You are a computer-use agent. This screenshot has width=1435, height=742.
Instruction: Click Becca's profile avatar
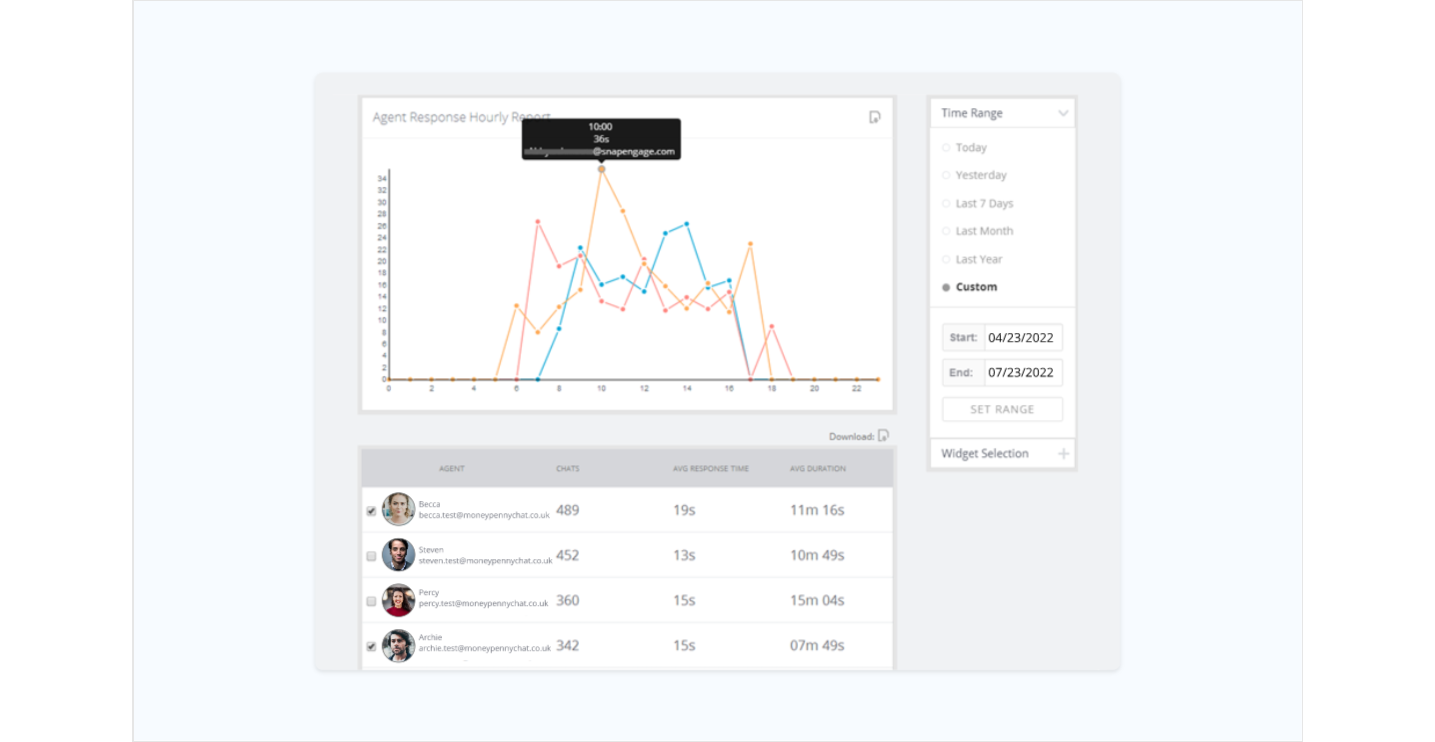click(x=398, y=509)
